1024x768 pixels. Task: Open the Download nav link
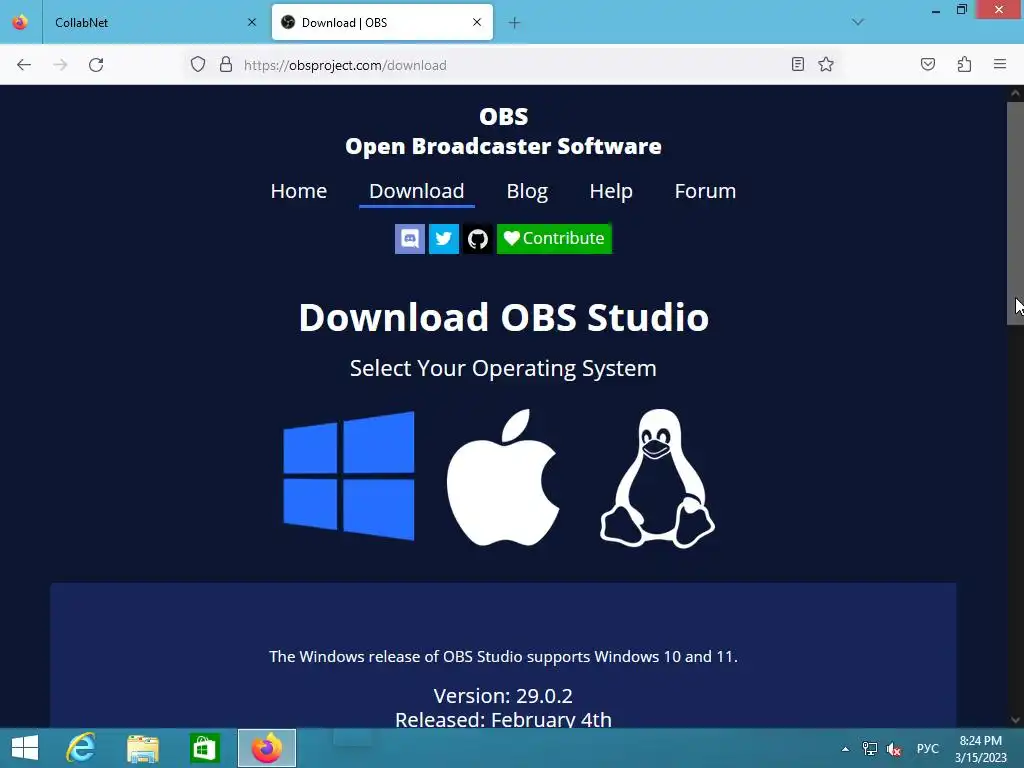[417, 191]
